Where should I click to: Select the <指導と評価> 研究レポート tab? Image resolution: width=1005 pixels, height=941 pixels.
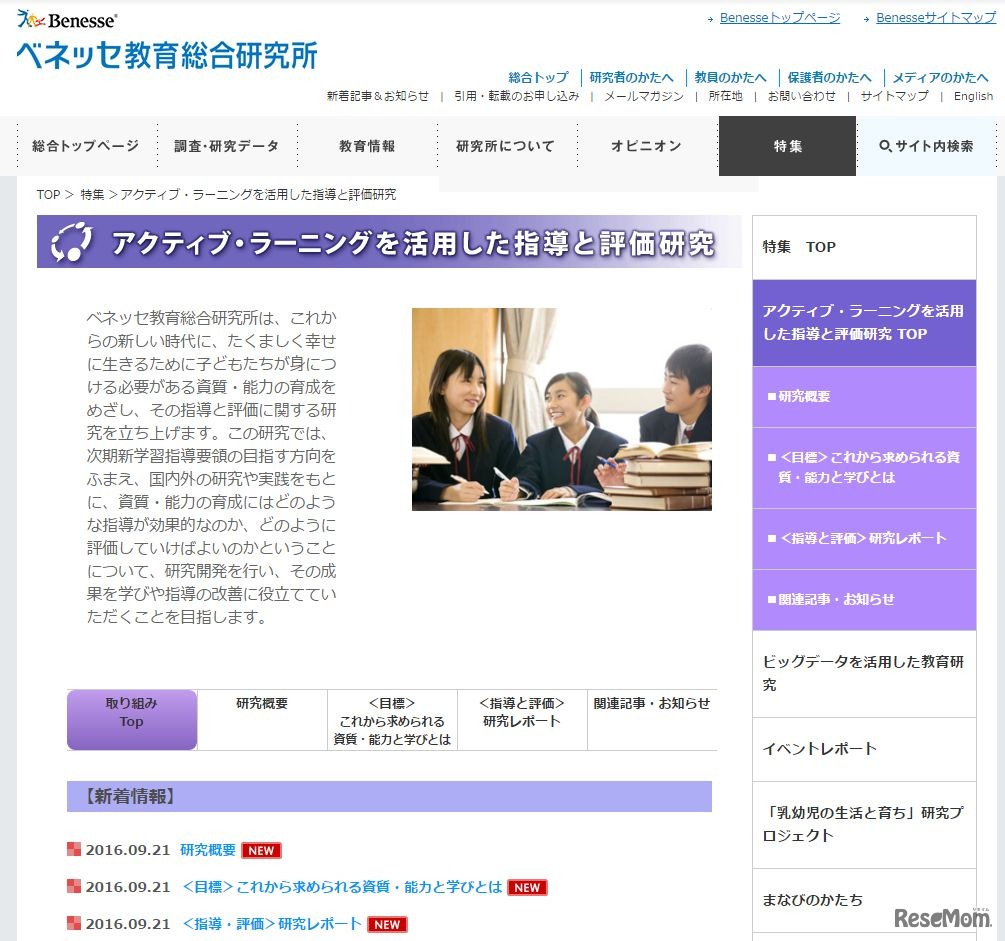pyautogui.click(x=522, y=713)
